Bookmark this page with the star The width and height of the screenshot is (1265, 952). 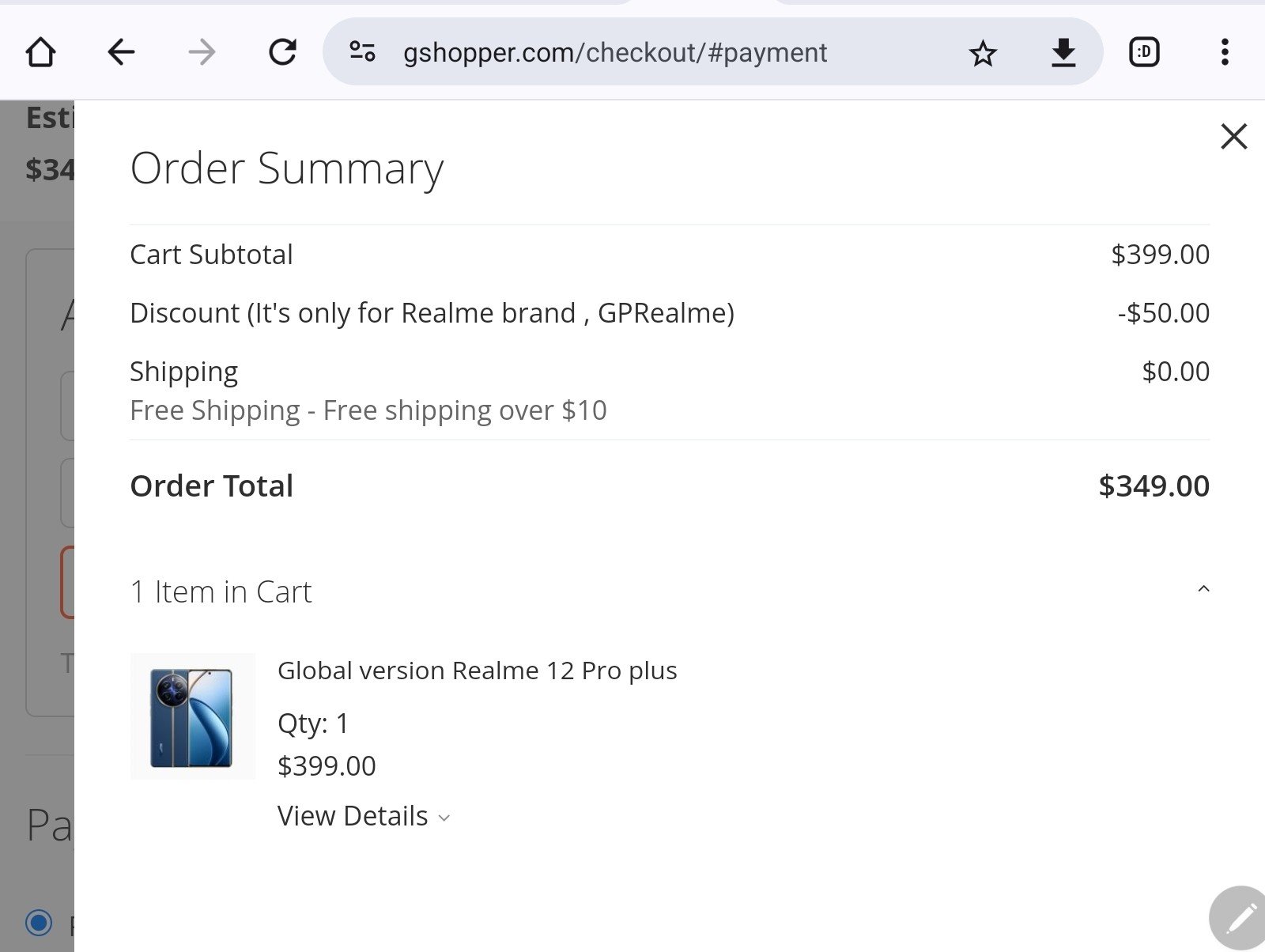coord(983,53)
